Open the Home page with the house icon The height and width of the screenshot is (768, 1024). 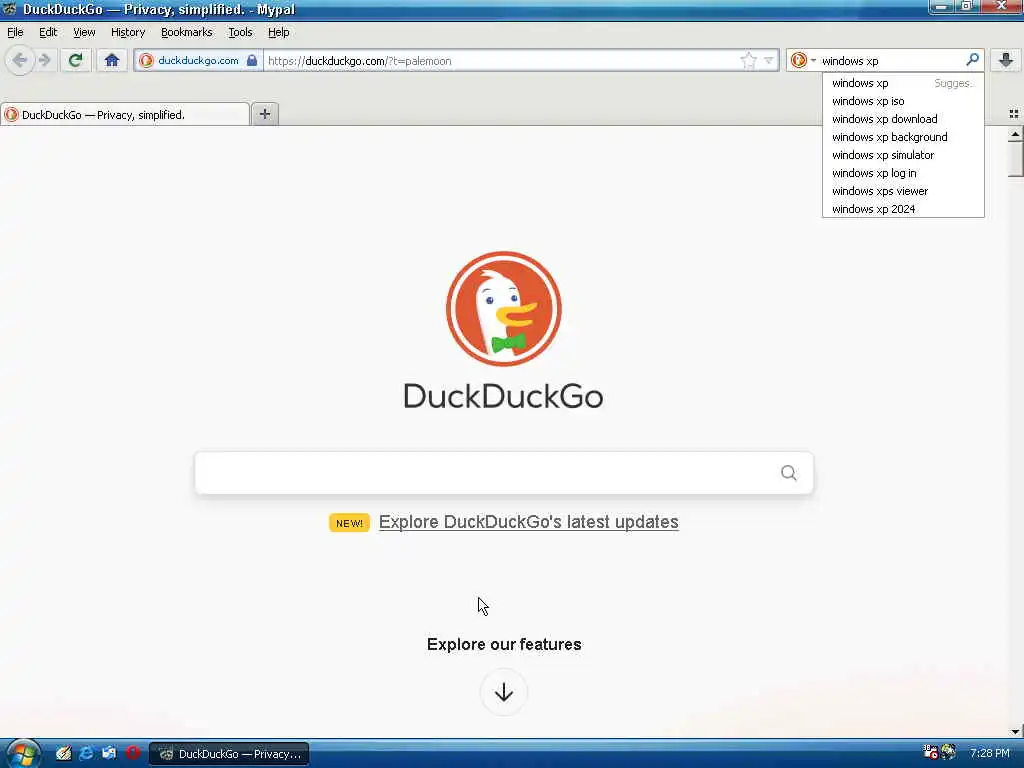112,61
